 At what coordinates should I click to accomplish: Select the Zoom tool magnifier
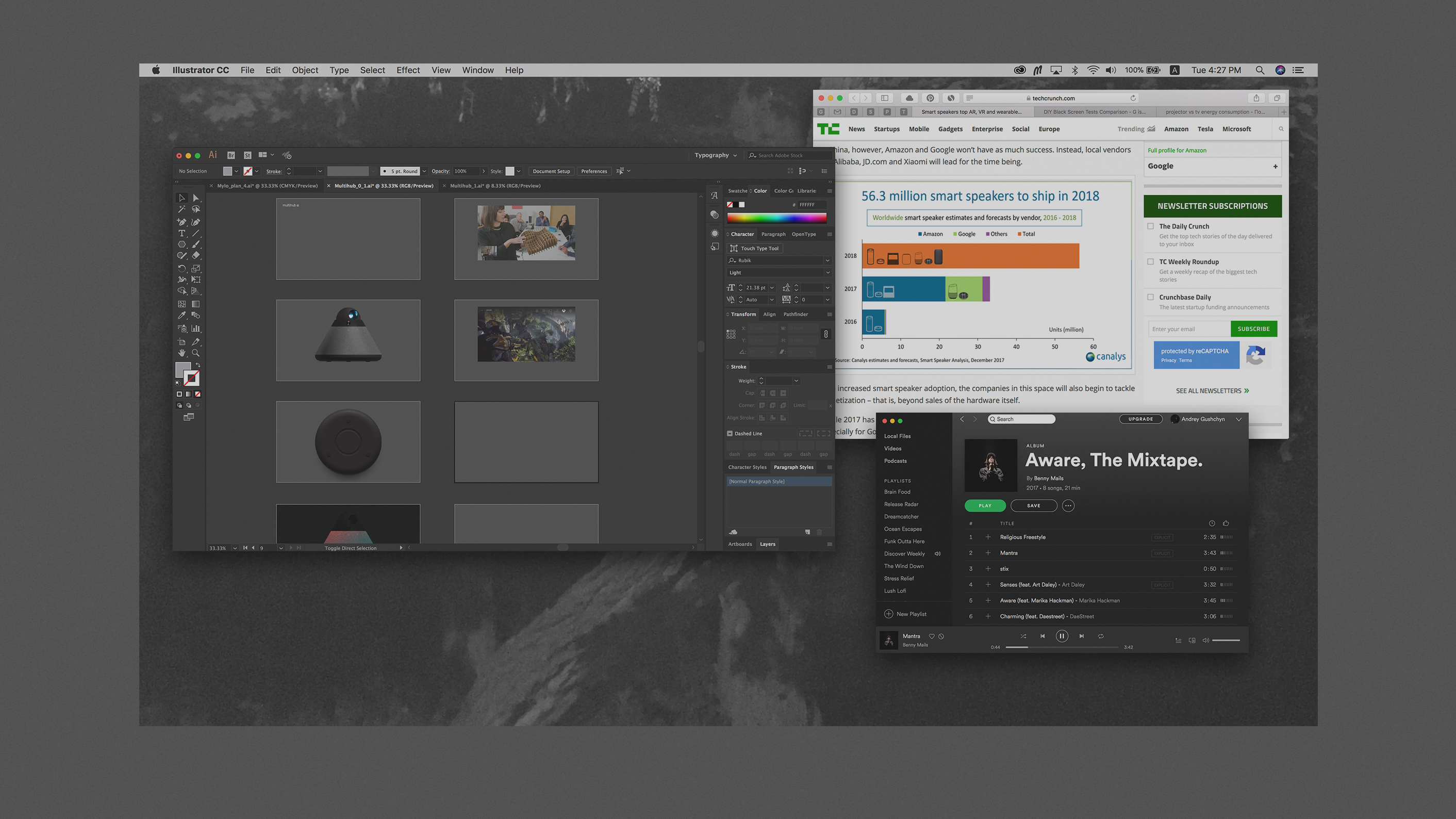click(x=195, y=353)
